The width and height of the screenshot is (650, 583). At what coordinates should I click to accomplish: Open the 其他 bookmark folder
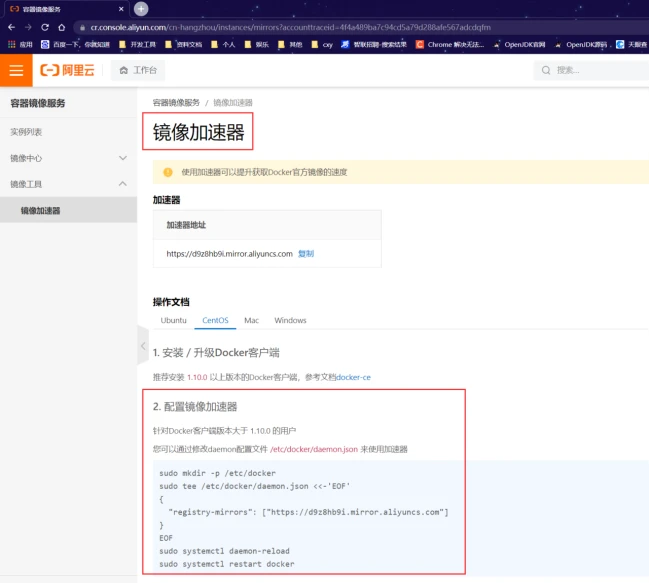tap(290, 44)
